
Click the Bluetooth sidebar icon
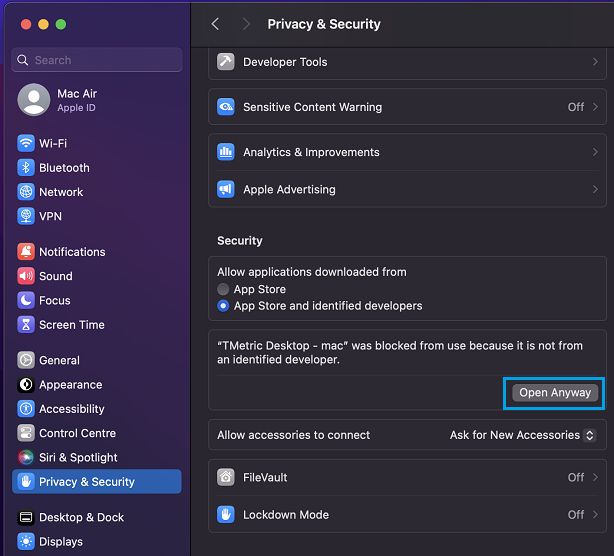(26, 168)
